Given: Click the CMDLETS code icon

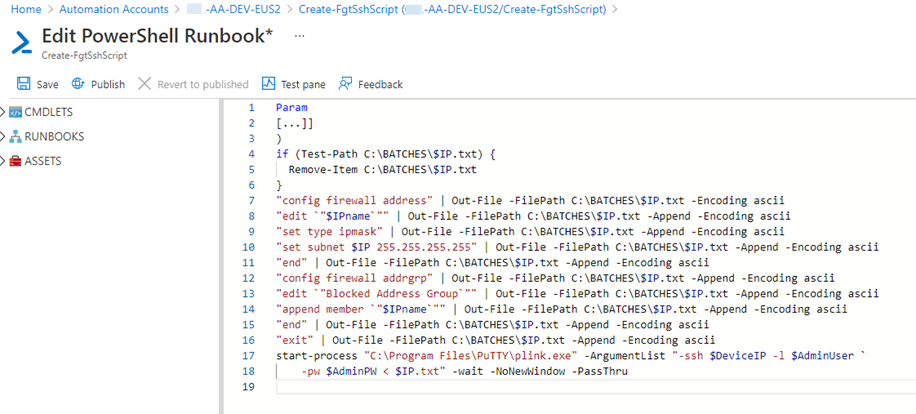Looking at the screenshot, I should pyautogui.click(x=15, y=112).
